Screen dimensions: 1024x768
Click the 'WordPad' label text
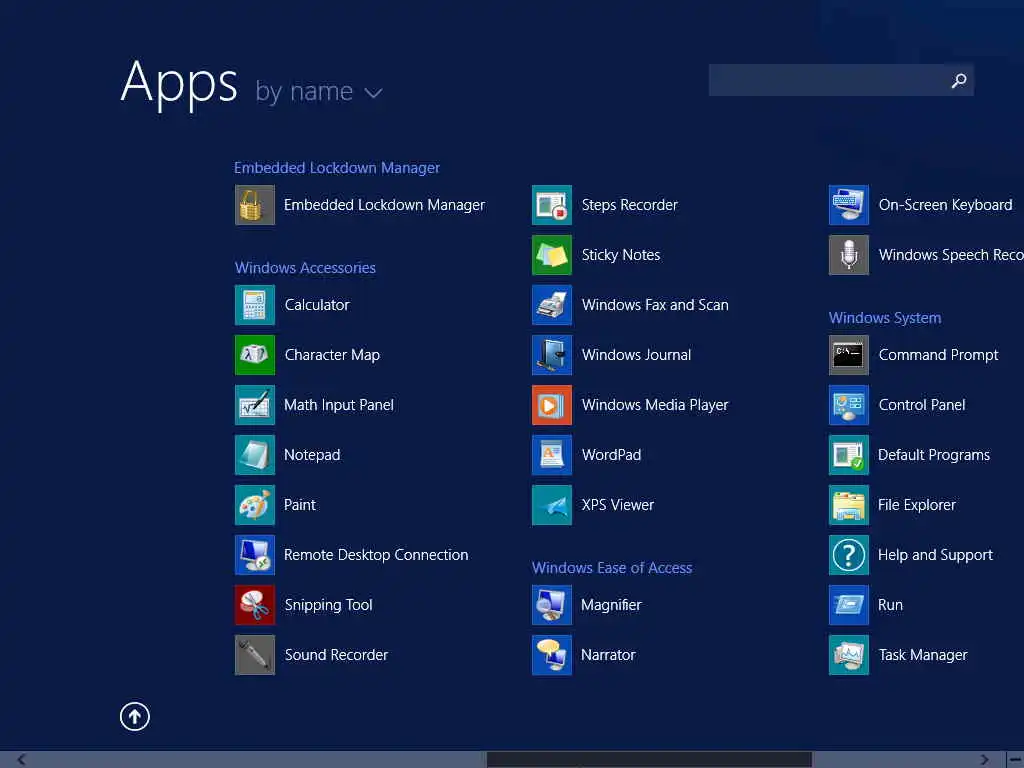[611, 455]
